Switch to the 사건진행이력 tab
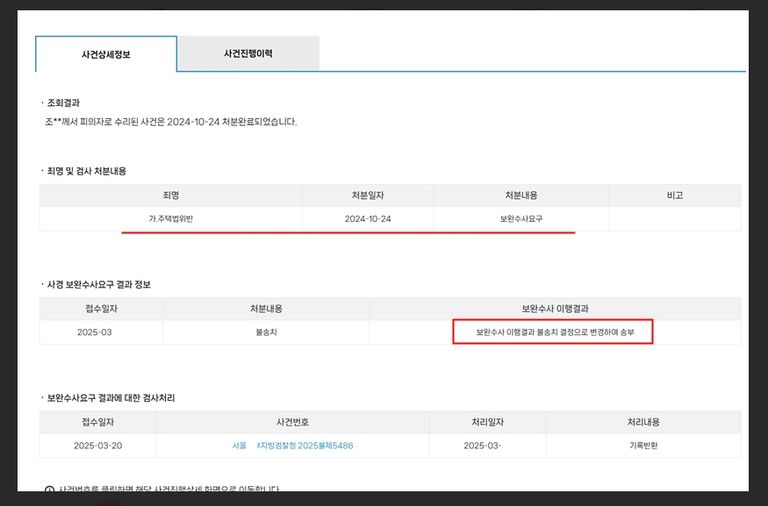768x506 pixels. tap(248, 54)
